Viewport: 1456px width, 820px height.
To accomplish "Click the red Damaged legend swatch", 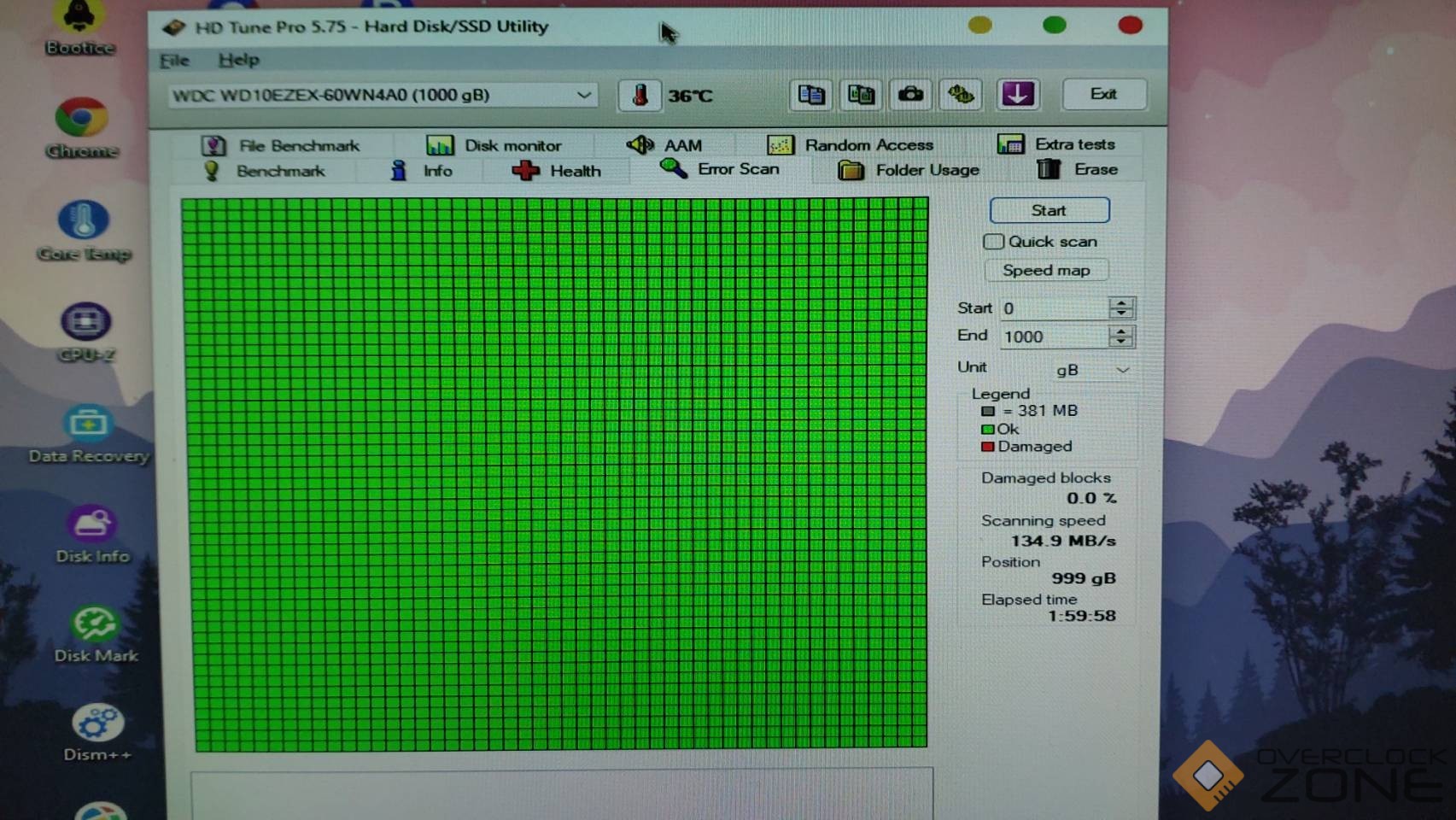I will (988, 447).
